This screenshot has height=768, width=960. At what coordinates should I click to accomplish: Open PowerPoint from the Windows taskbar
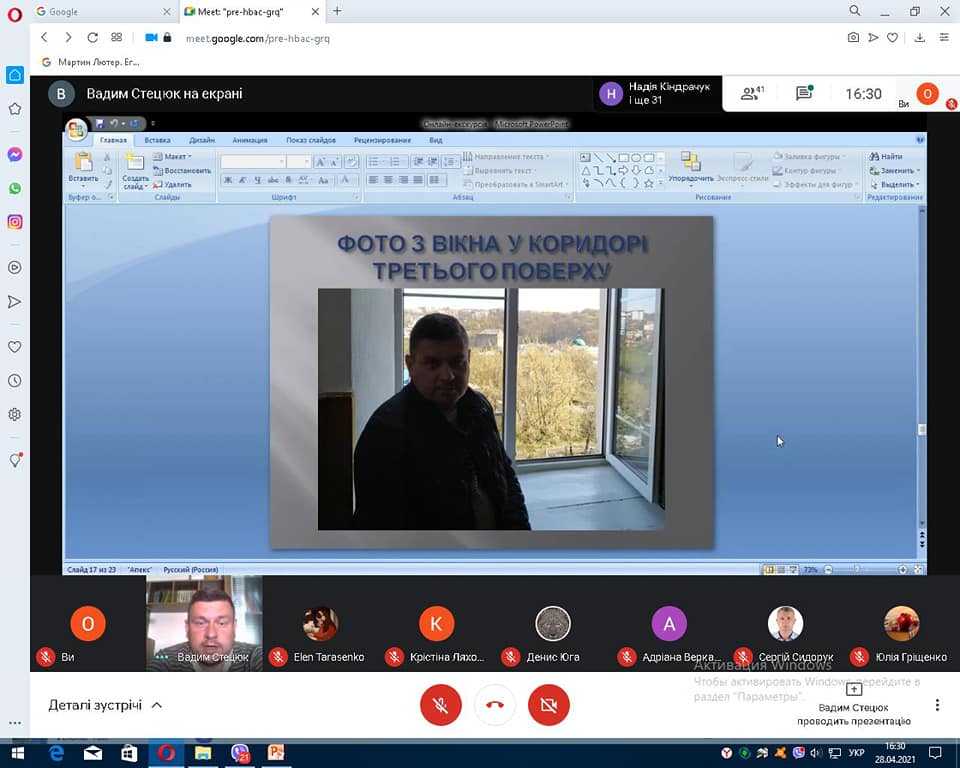pyautogui.click(x=275, y=752)
